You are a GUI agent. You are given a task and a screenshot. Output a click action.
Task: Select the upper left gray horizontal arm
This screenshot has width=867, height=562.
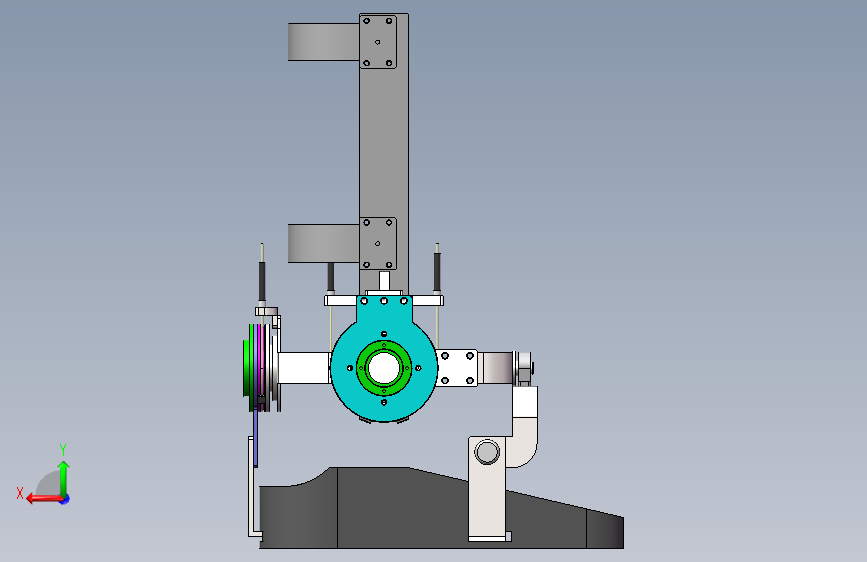(x=323, y=41)
